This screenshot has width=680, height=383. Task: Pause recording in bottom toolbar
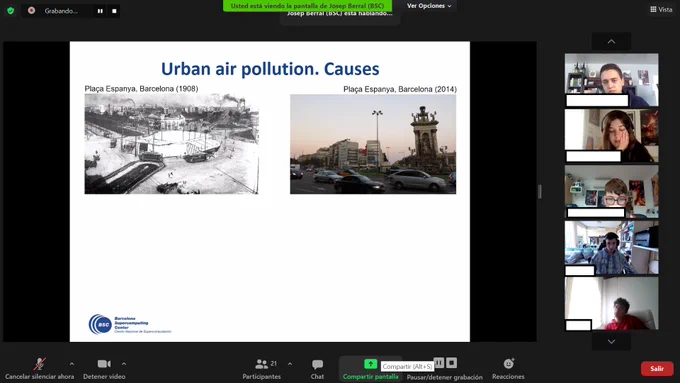click(x=439, y=363)
